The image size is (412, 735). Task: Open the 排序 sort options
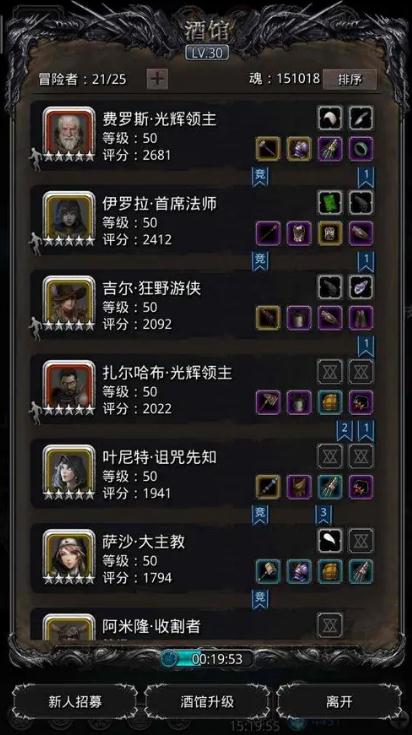click(350, 79)
